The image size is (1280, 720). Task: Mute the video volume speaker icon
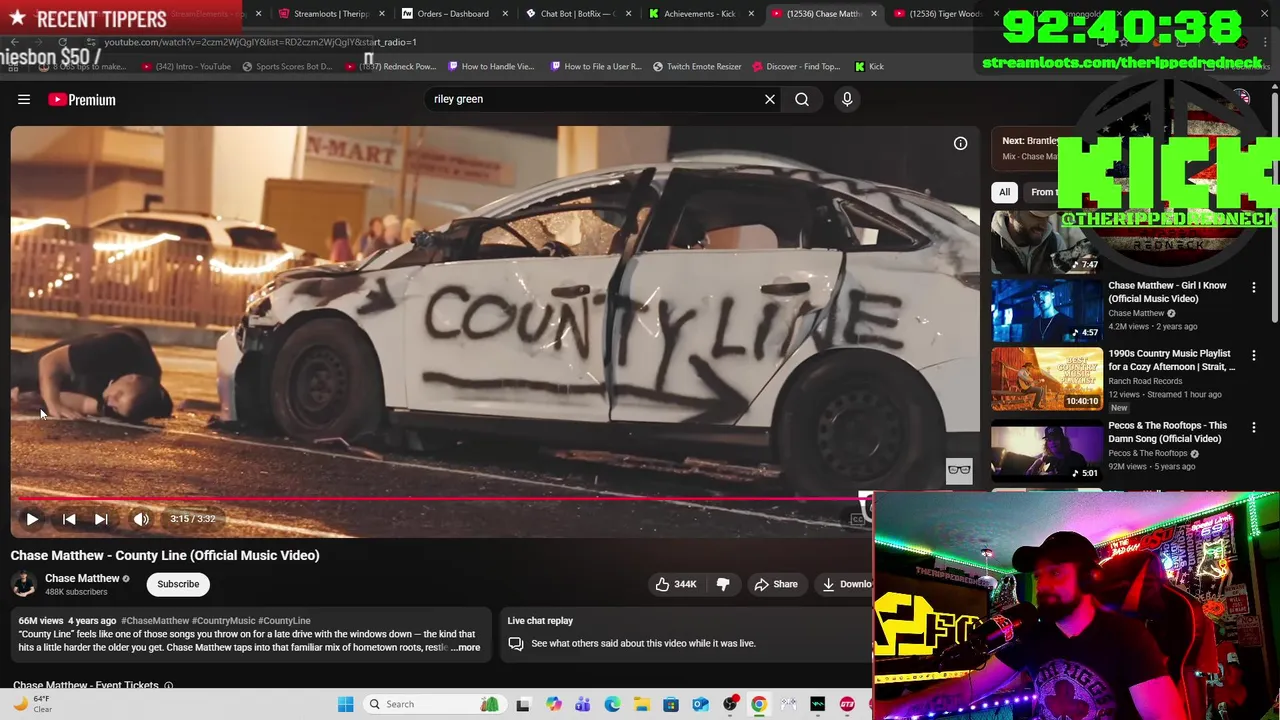(141, 519)
